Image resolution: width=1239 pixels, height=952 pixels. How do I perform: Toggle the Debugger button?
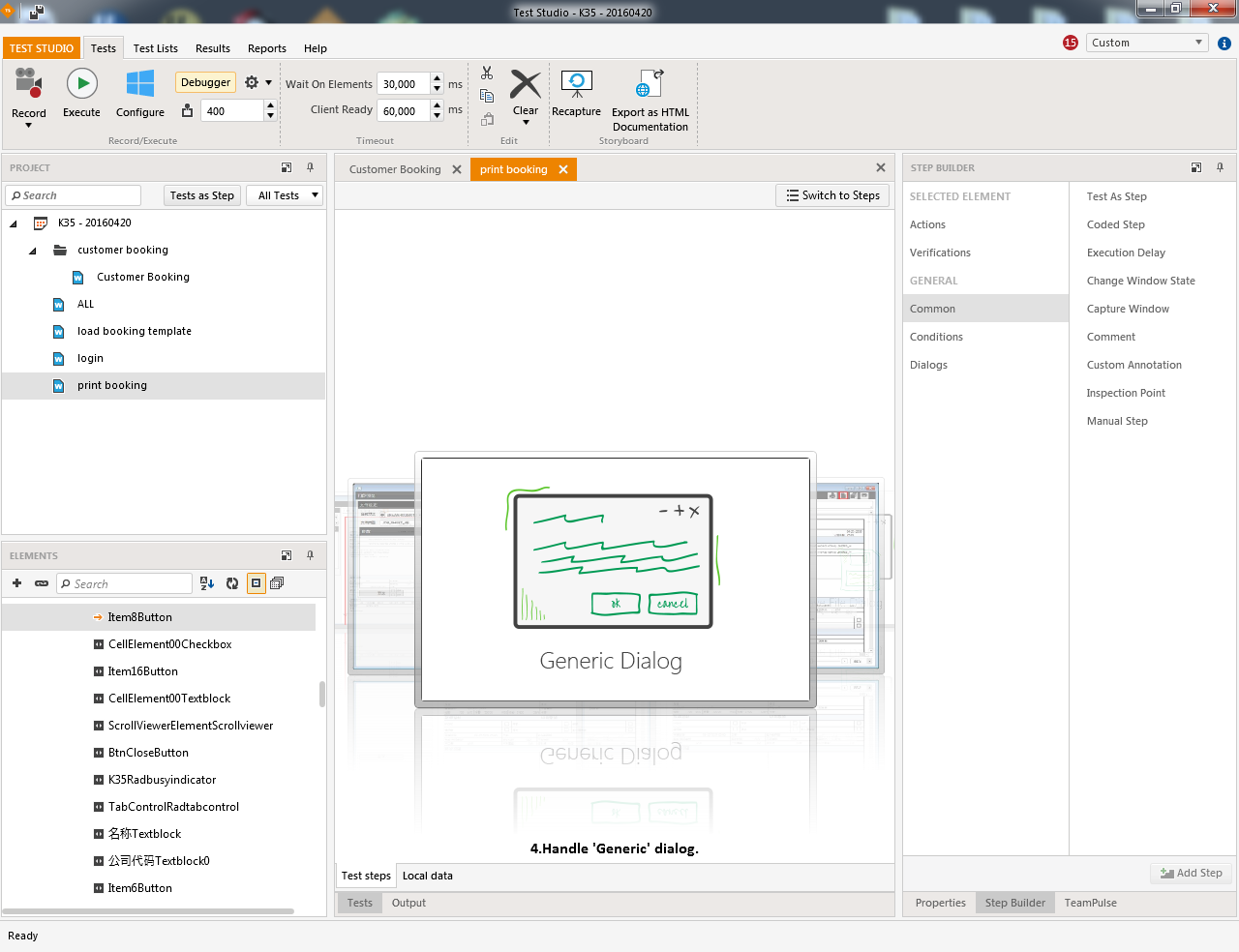coord(205,82)
